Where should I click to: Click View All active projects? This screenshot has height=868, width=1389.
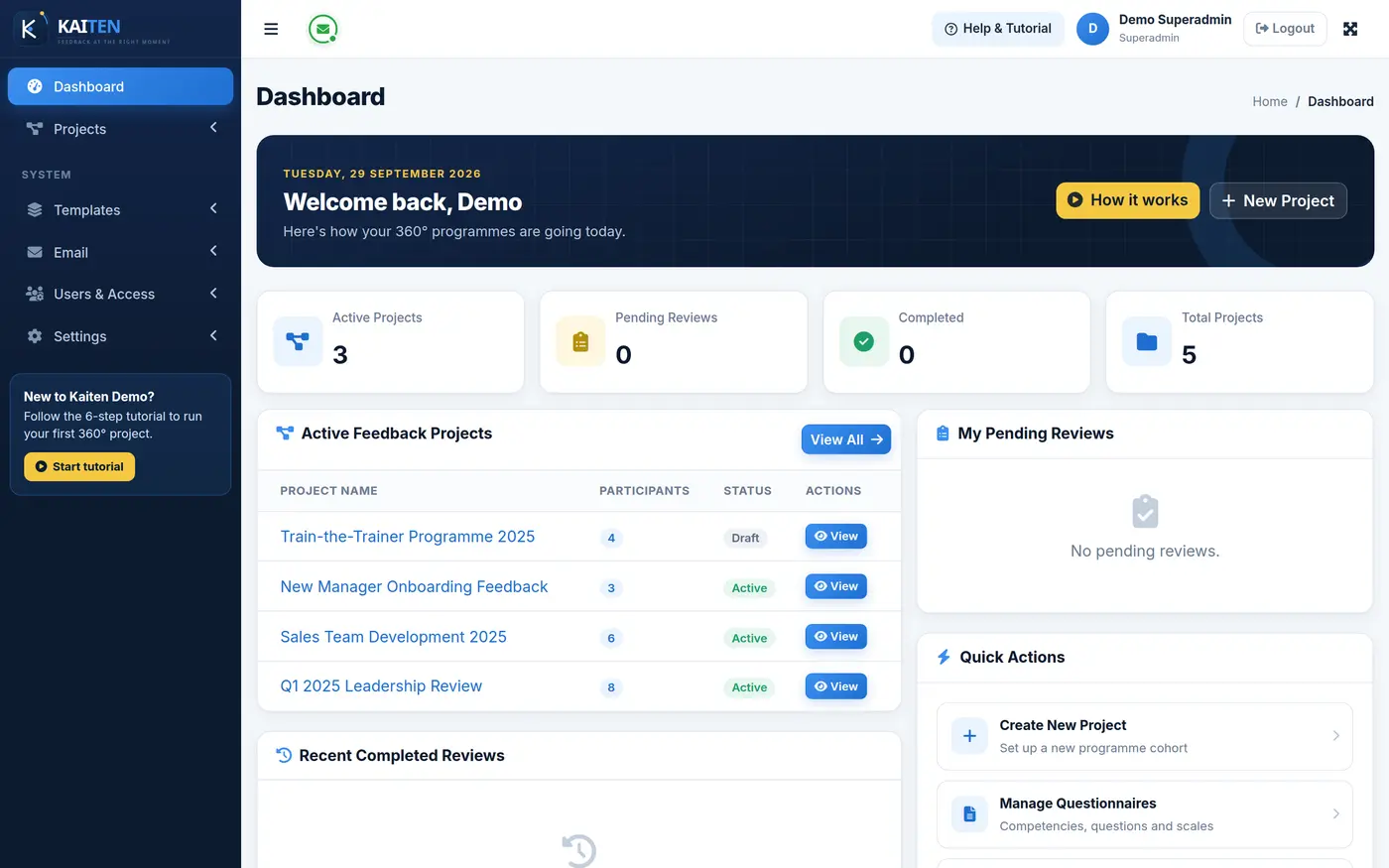(x=846, y=439)
